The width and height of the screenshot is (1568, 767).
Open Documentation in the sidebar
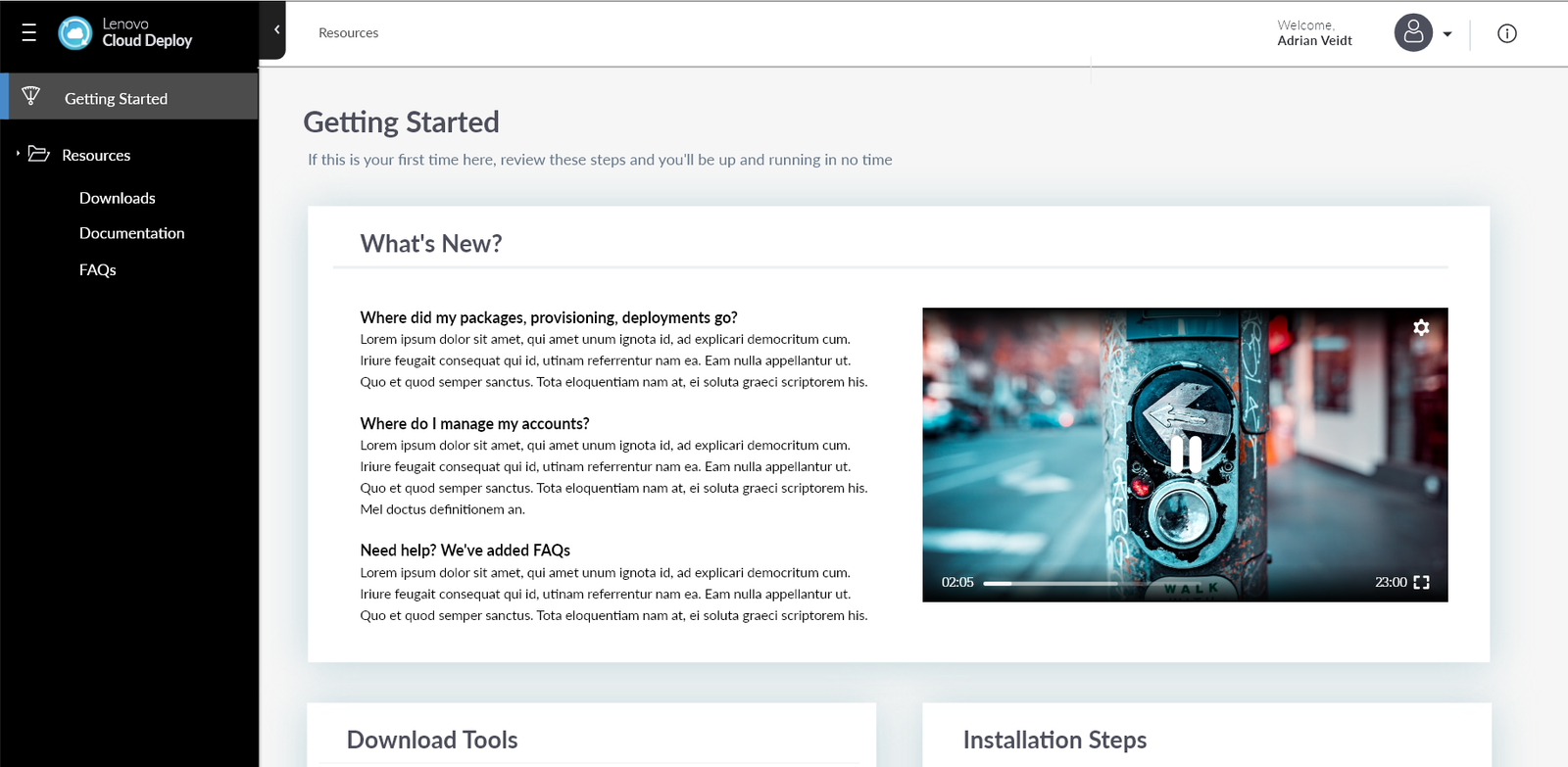click(131, 233)
